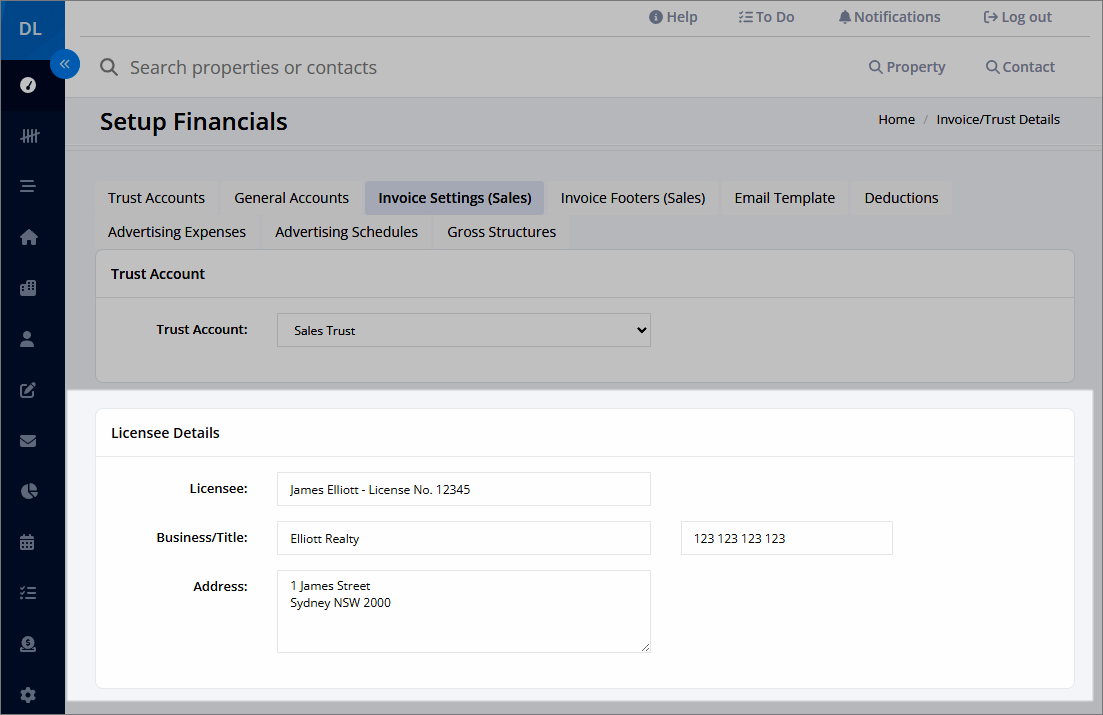Open the pencil edit icon in sidebar

tap(28, 390)
